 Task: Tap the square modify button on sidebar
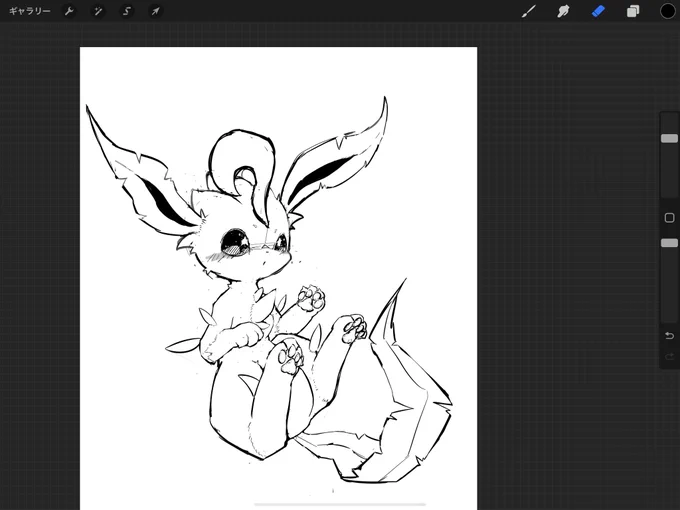tap(669, 218)
